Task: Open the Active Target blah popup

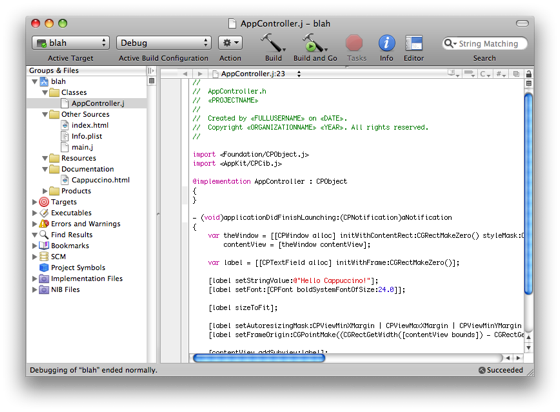Action: pos(70,43)
